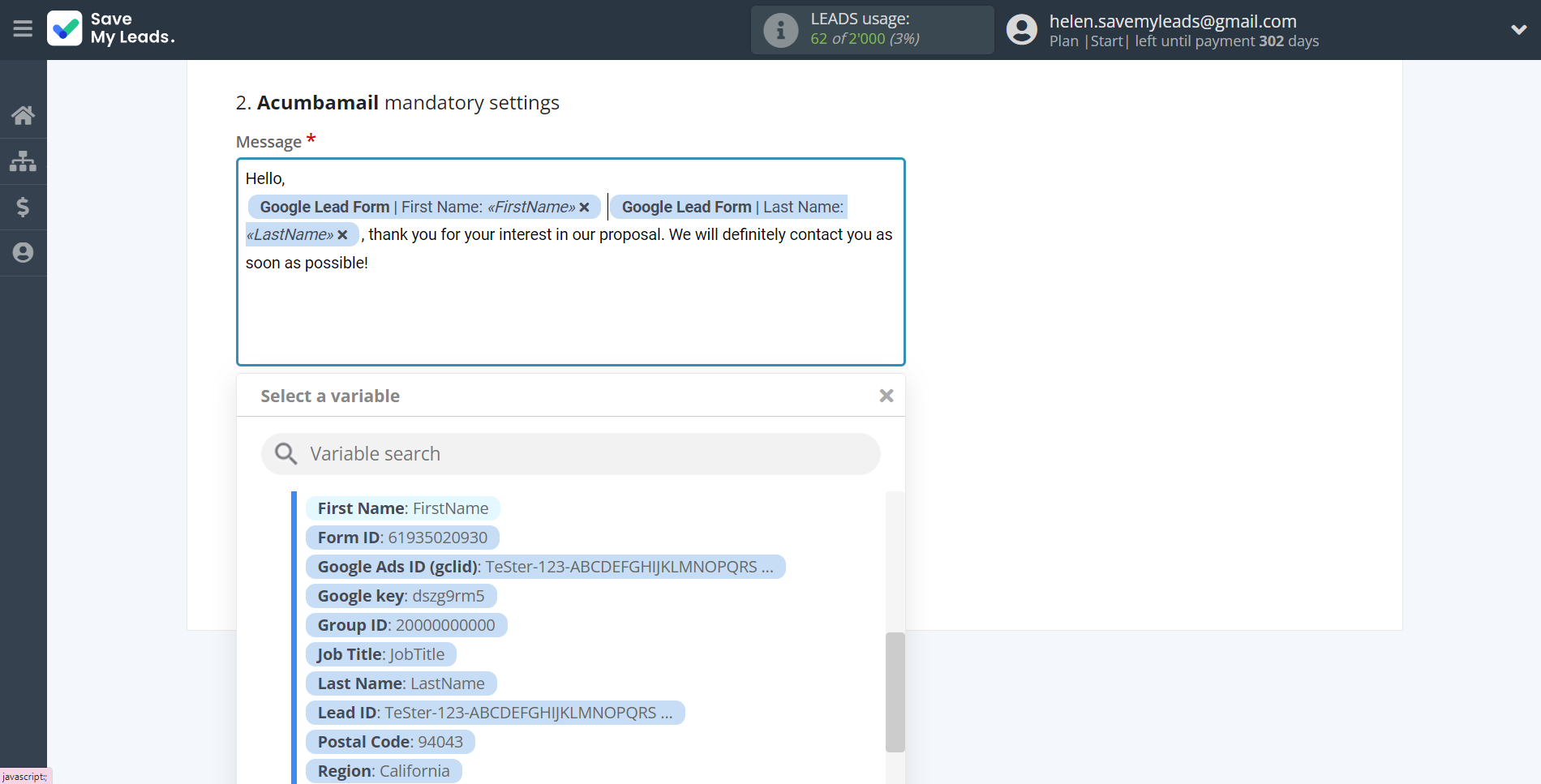Viewport: 1541px width, 784px height.
Task: Select the Last Name: LastName variable
Action: point(401,683)
